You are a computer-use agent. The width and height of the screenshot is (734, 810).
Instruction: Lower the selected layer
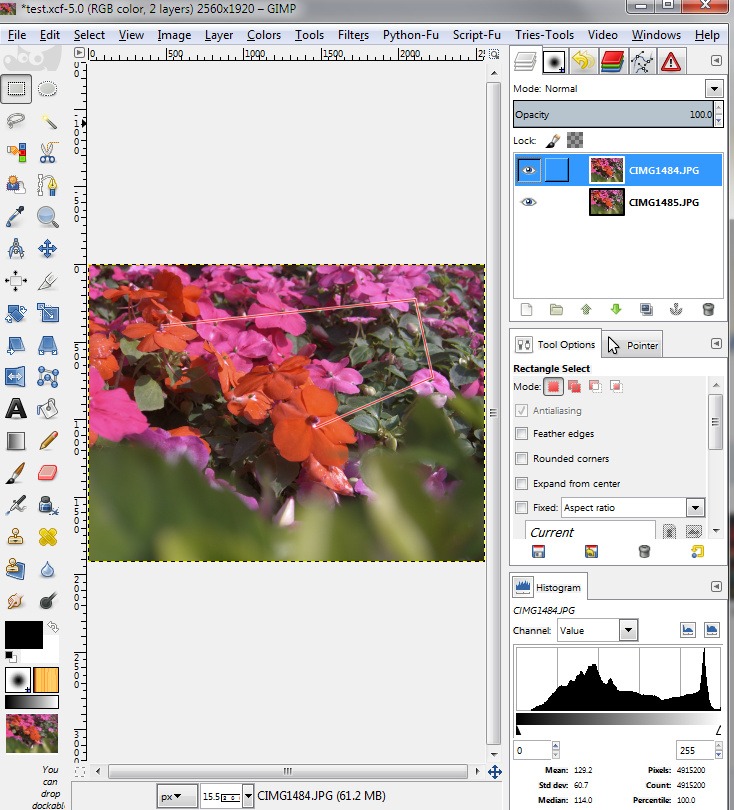[616, 309]
